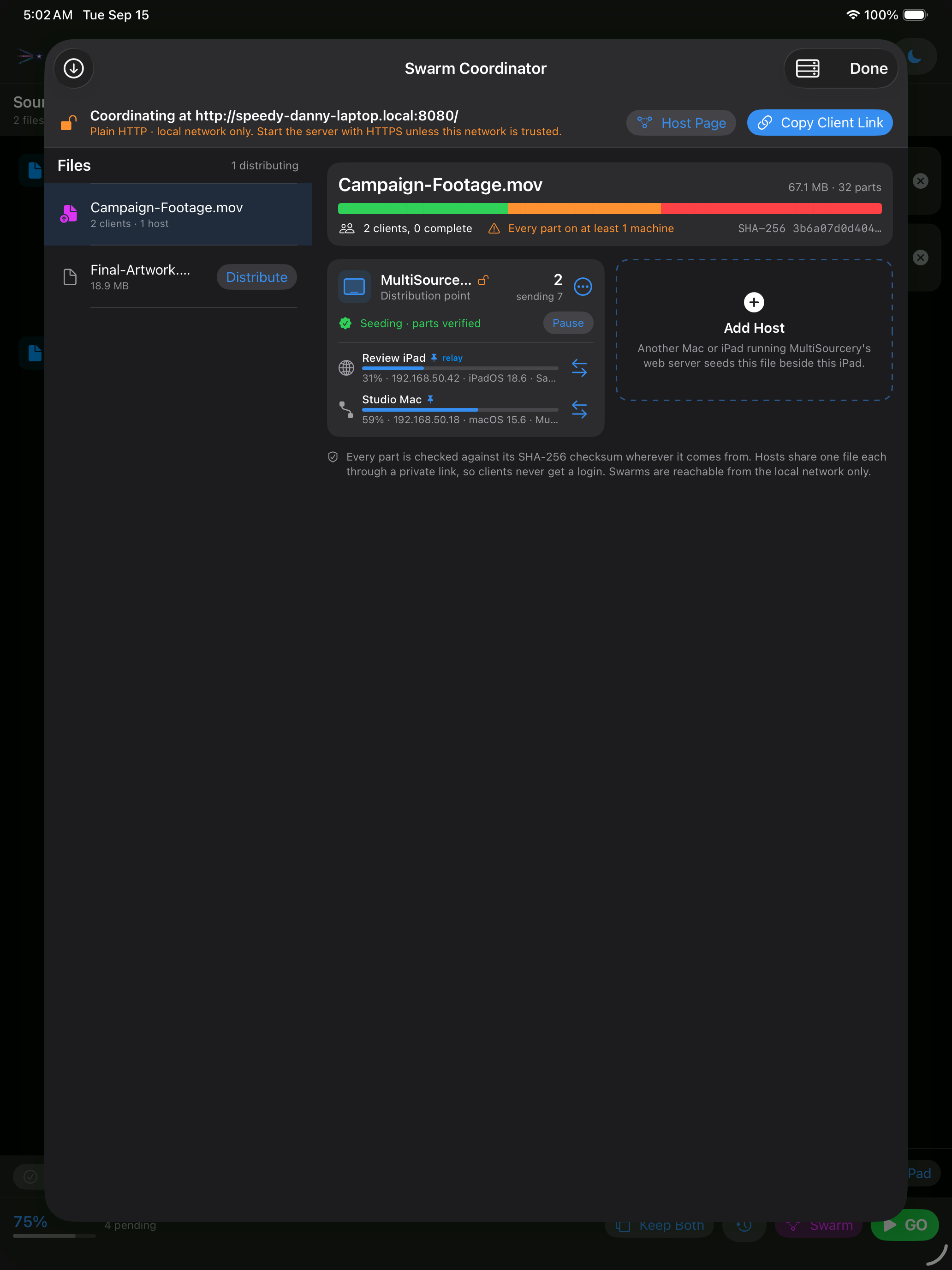This screenshot has width=952, height=1270.
Task: Click the Studio Mac connection route icon
Action: pos(346,409)
